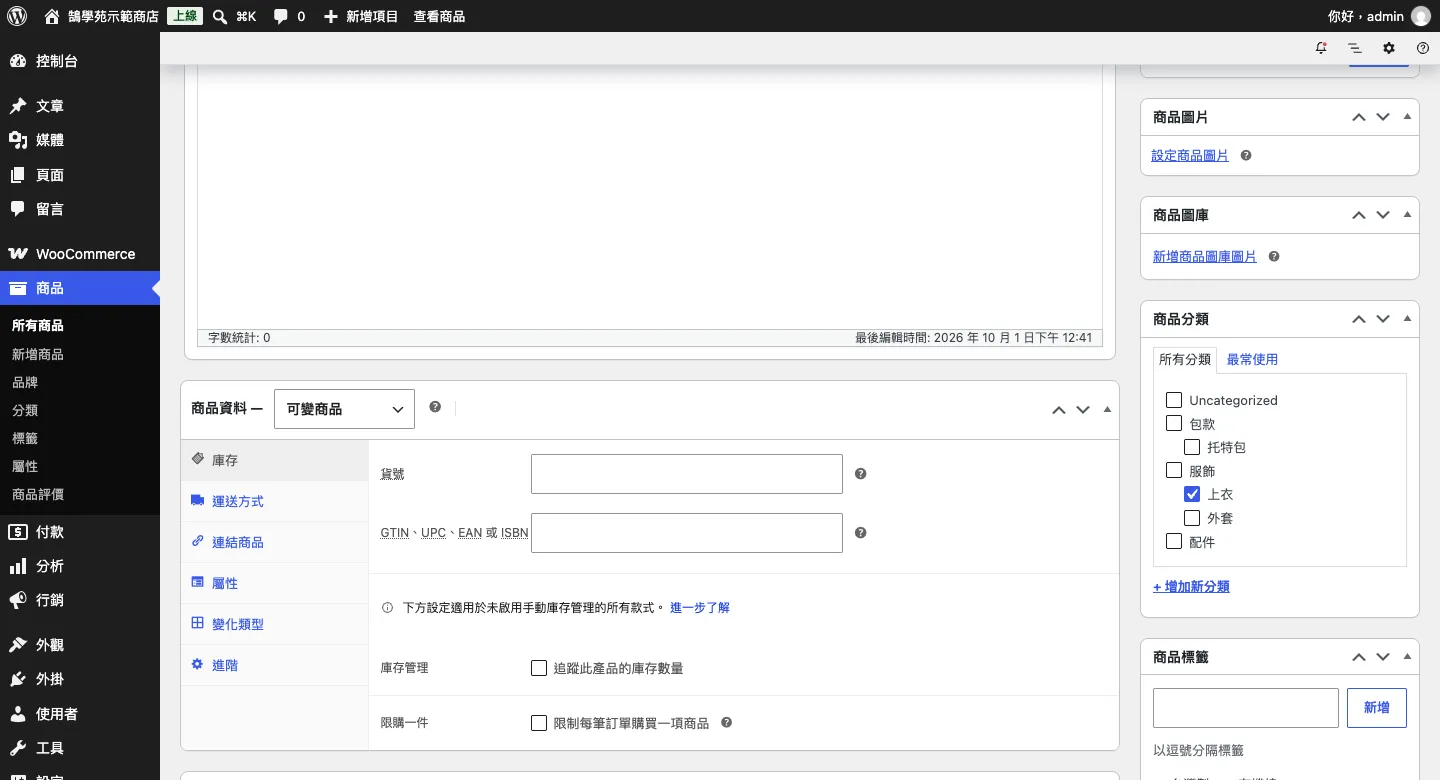The width and height of the screenshot is (1440, 780).
Task: Click help icon beside 貨號 field
Action: coord(860,474)
